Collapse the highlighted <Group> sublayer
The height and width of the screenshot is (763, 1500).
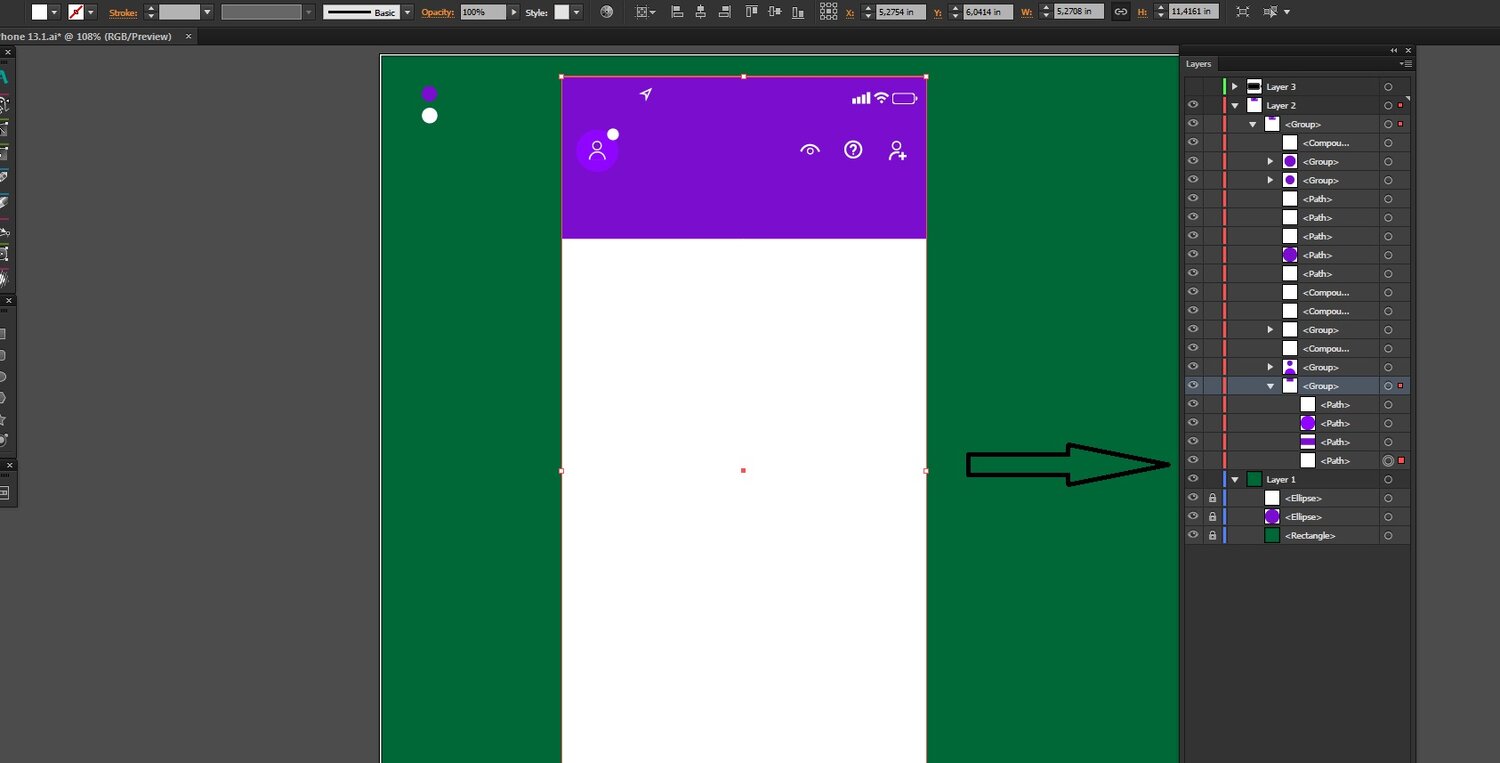pos(1271,386)
